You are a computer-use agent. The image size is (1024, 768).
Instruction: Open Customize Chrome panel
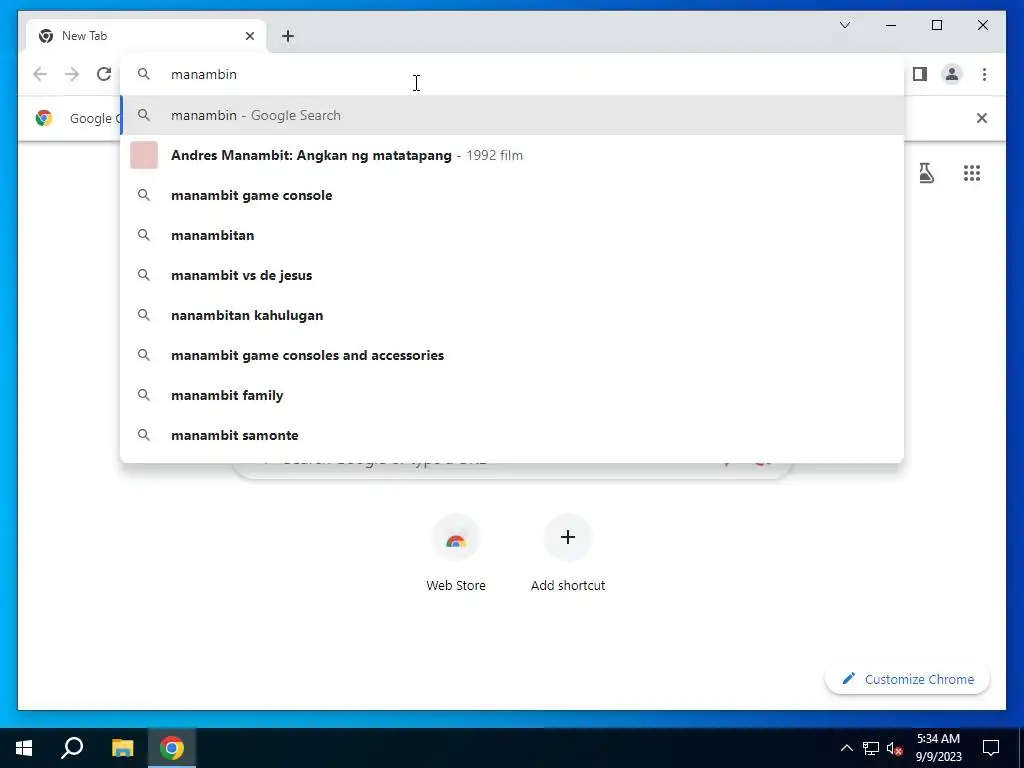tap(908, 679)
